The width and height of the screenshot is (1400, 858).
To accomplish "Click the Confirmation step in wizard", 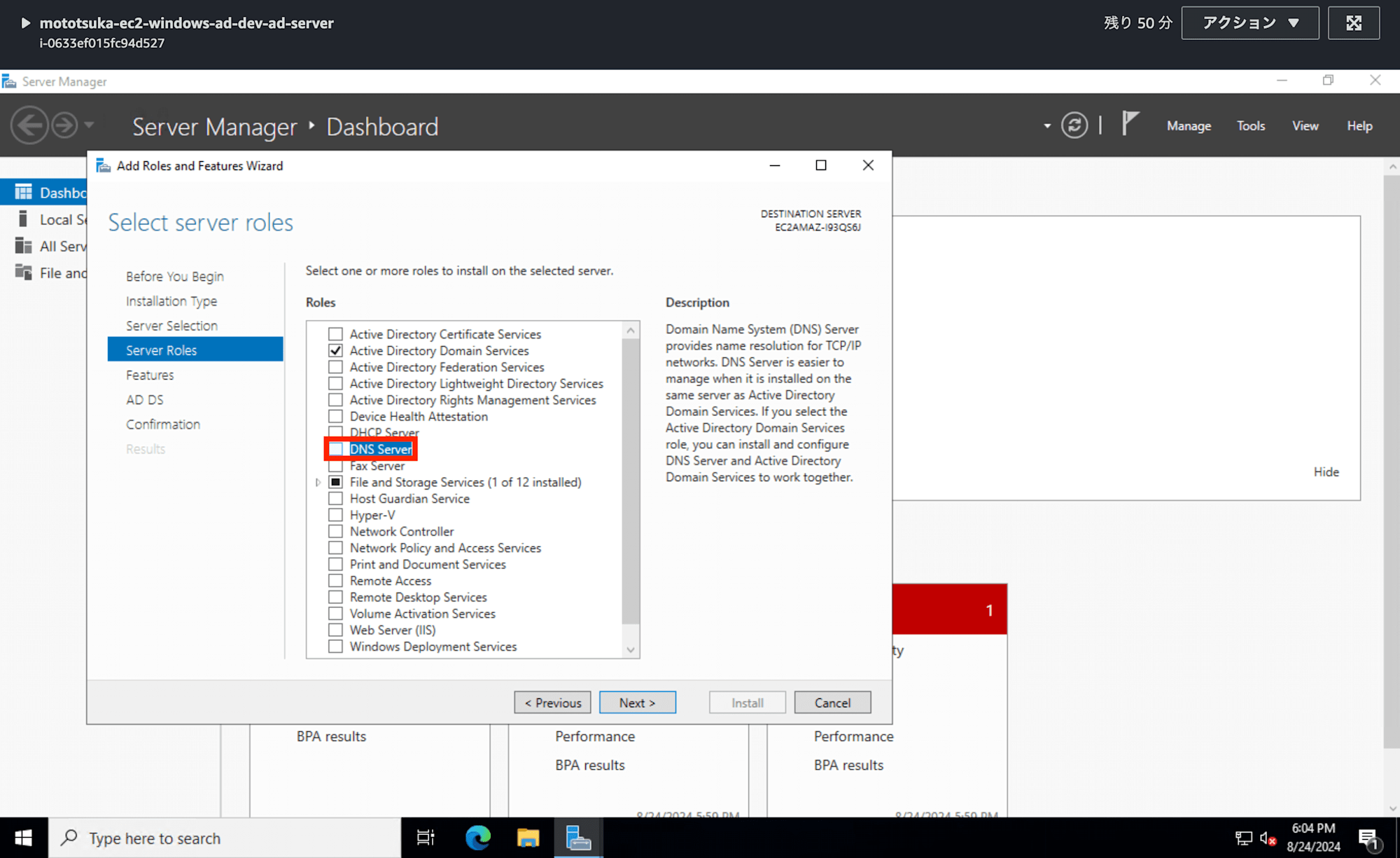I will point(162,423).
